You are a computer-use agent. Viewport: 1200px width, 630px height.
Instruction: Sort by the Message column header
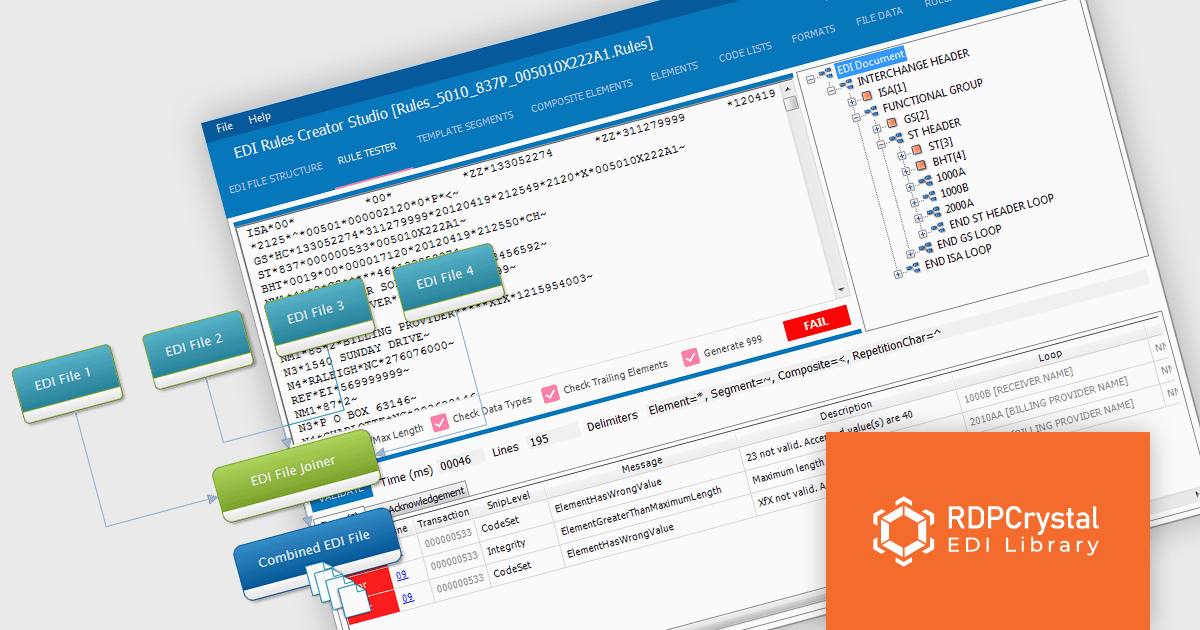pyautogui.click(x=642, y=465)
